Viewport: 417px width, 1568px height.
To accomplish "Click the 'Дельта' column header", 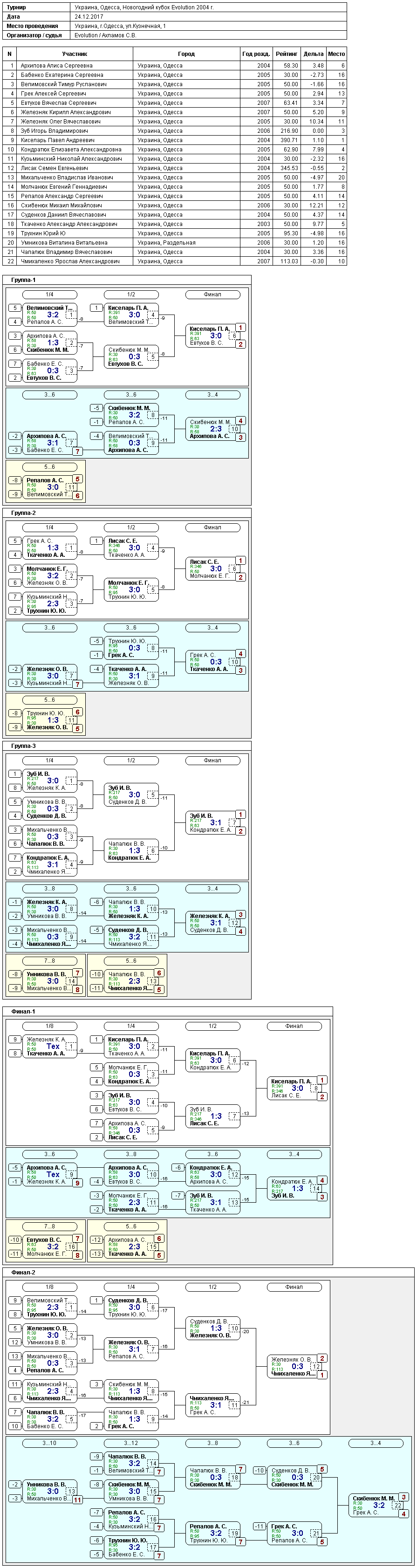I will 314,54.
